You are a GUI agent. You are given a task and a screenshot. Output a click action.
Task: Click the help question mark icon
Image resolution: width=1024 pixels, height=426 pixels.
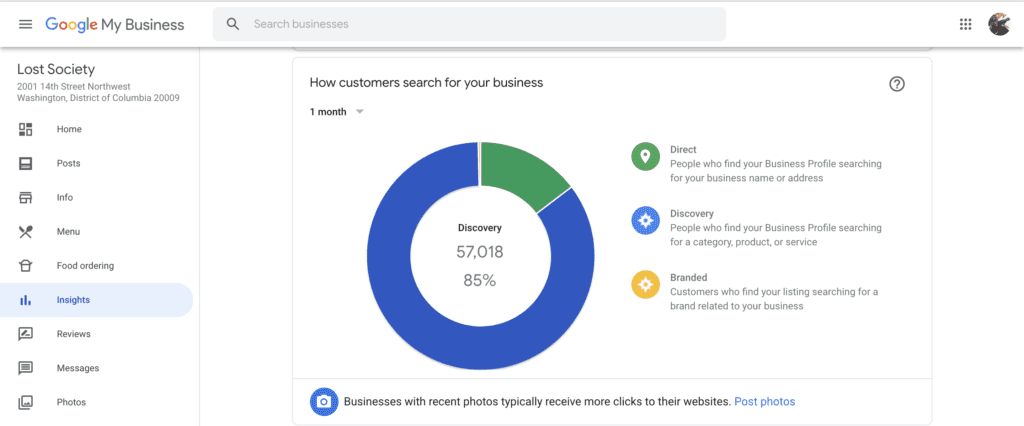coord(897,84)
